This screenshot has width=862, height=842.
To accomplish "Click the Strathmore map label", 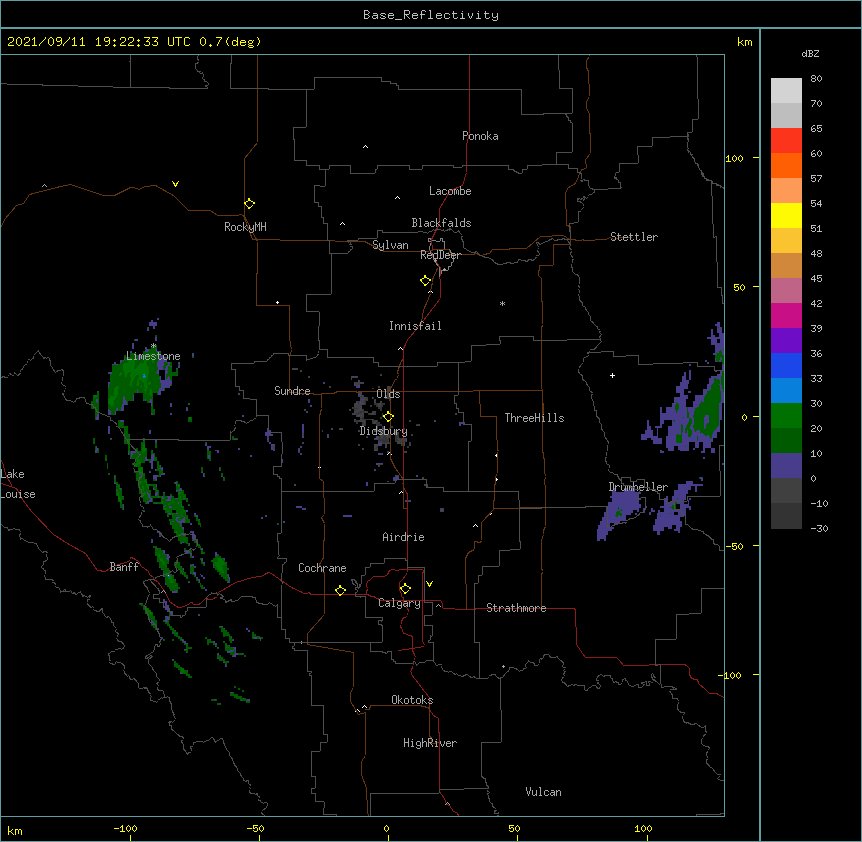I will (516, 608).
